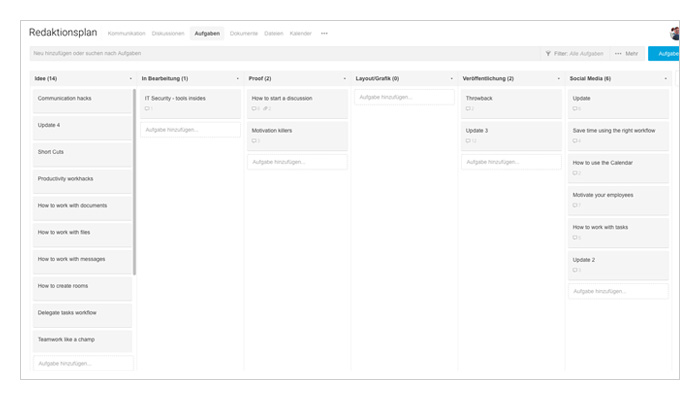Click comment icon on Motivate your employees card
The height and width of the screenshot is (399, 700).
pyautogui.click(x=575, y=205)
